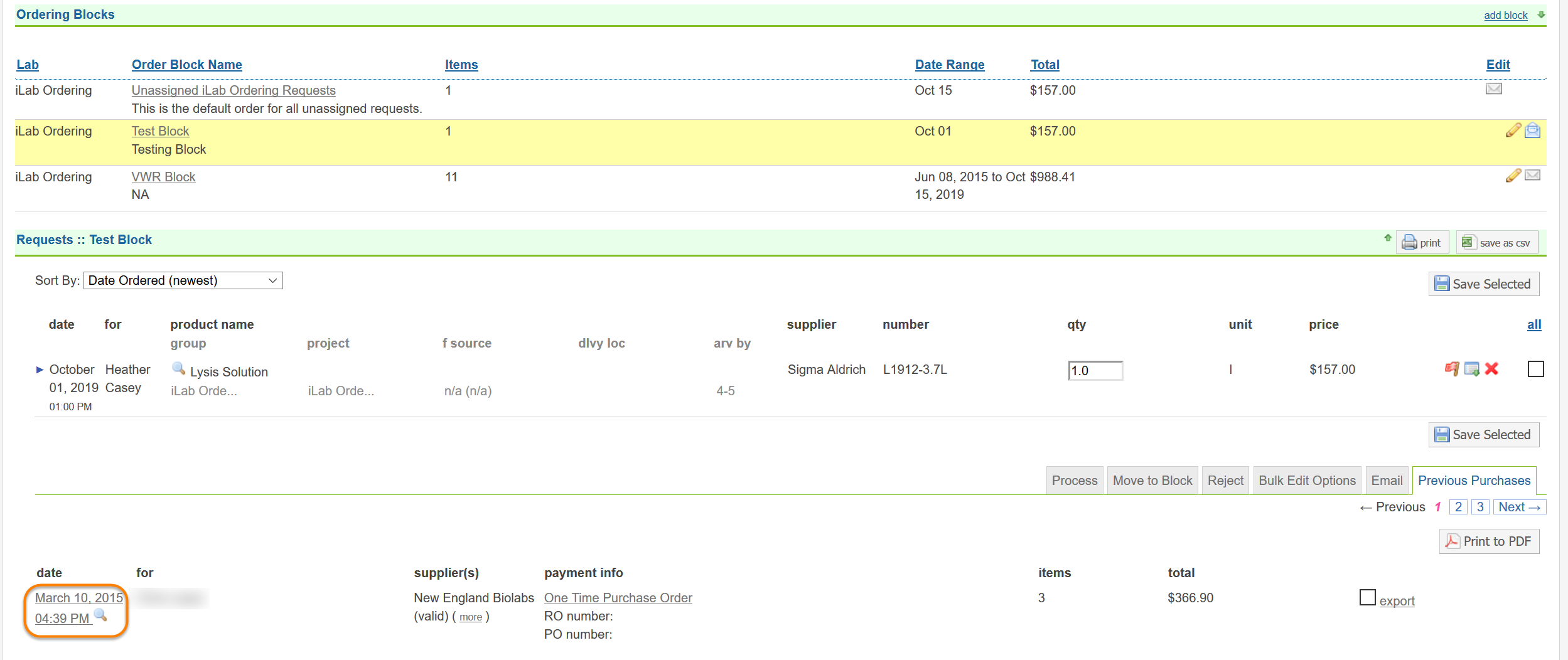Open the VWR Block link
The image size is (1568, 660).
[163, 177]
